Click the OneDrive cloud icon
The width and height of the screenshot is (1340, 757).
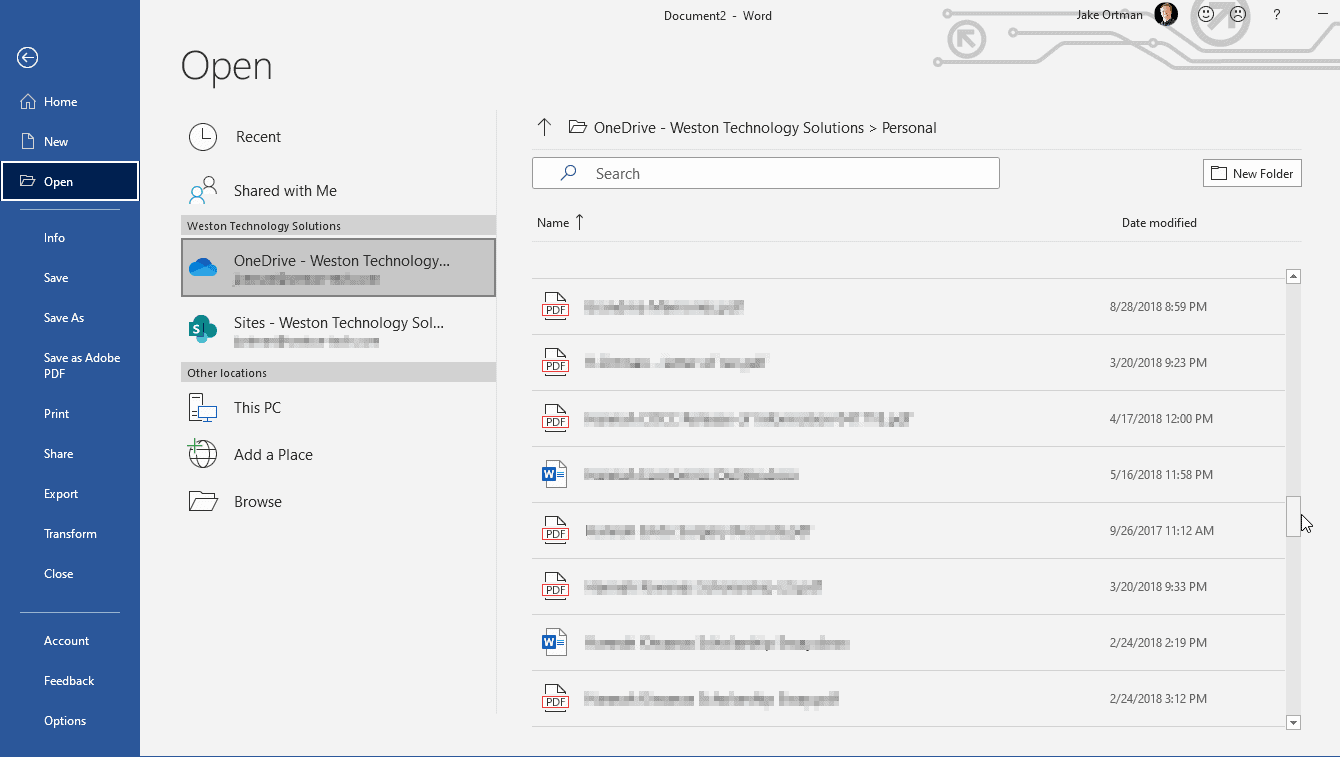(203, 267)
